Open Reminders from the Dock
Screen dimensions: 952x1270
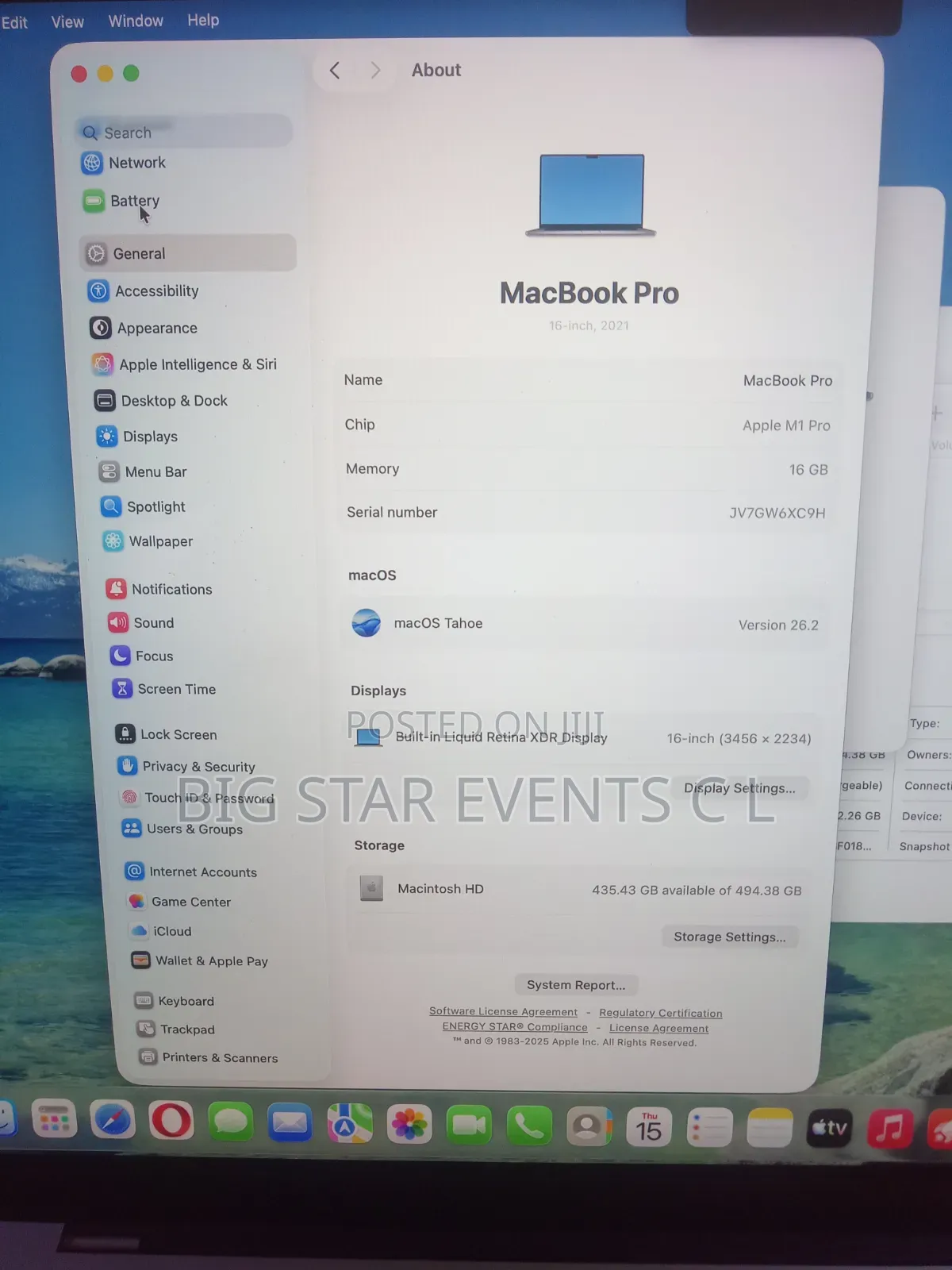(708, 1129)
